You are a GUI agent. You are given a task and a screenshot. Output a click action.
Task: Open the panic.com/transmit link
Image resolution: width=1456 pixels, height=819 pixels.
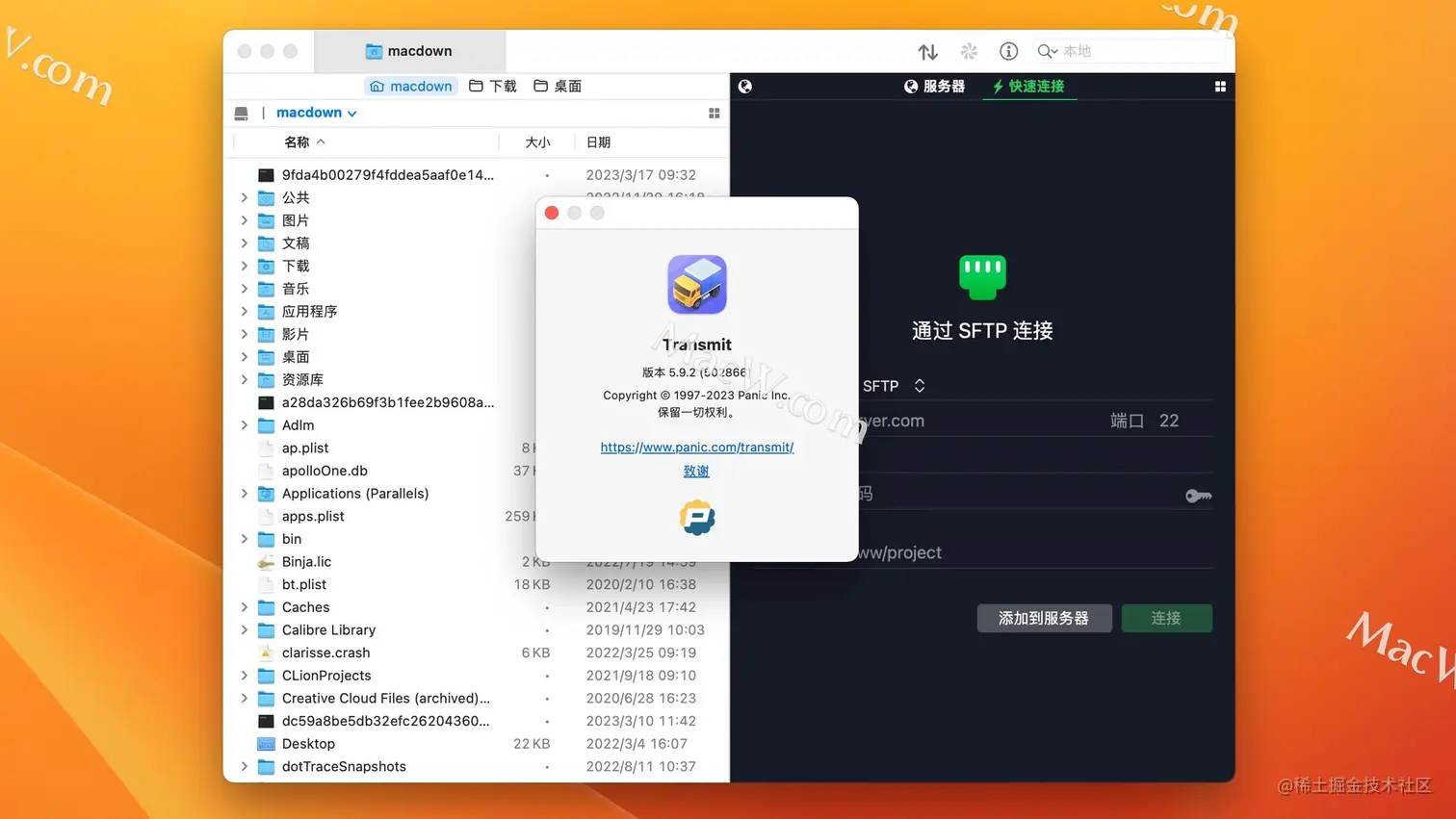(x=697, y=447)
